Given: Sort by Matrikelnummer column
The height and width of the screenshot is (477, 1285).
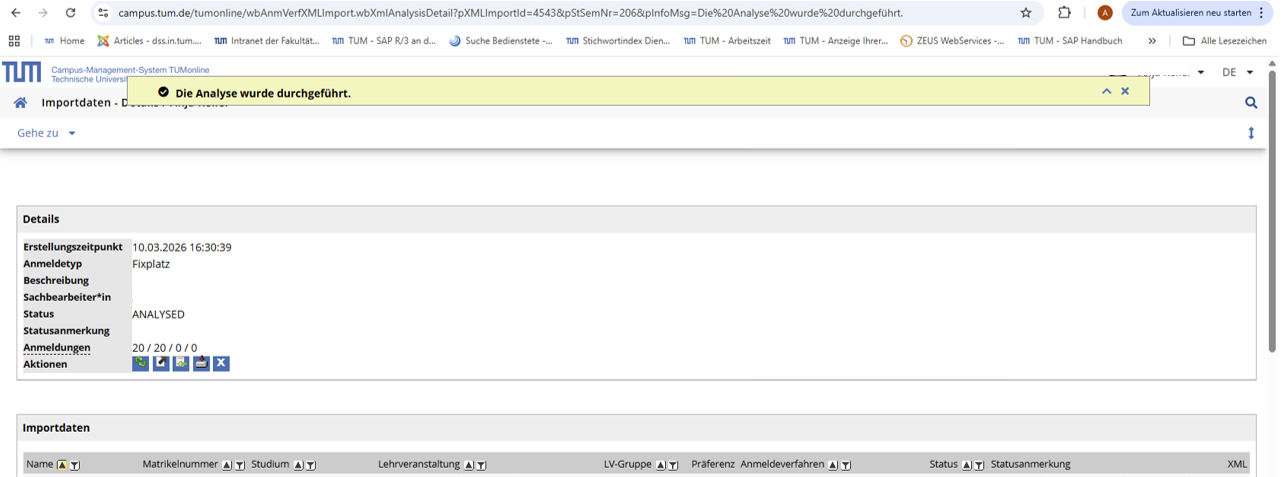Looking at the screenshot, I should [227, 465].
